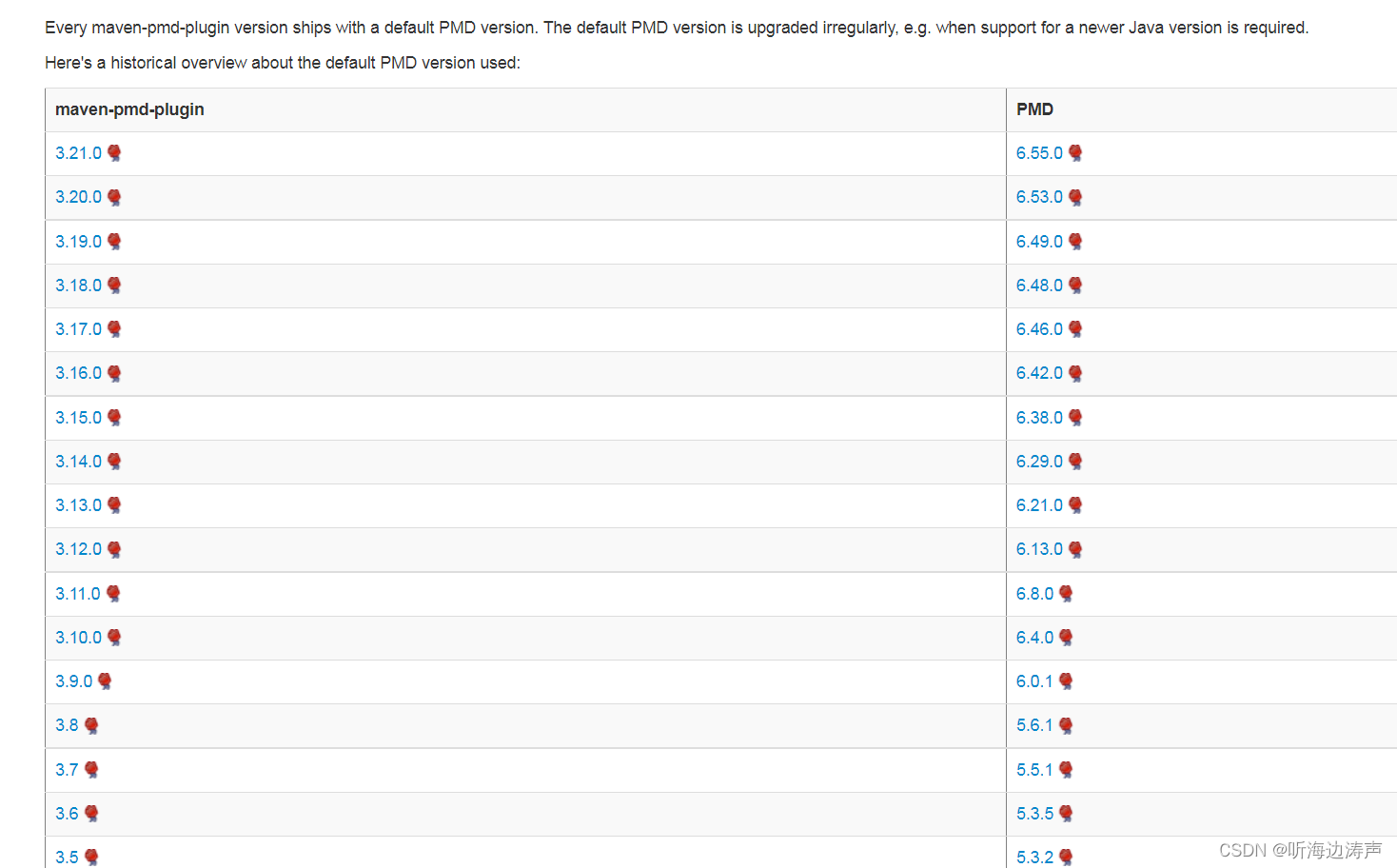1397x868 pixels.
Task: Click external-link icon beside PMD 6.46.0
Action: click(1075, 329)
